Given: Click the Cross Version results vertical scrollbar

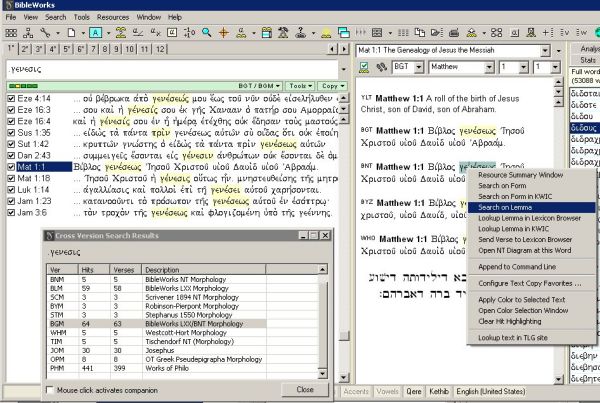Looking at the screenshot, I should pos(323,321).
